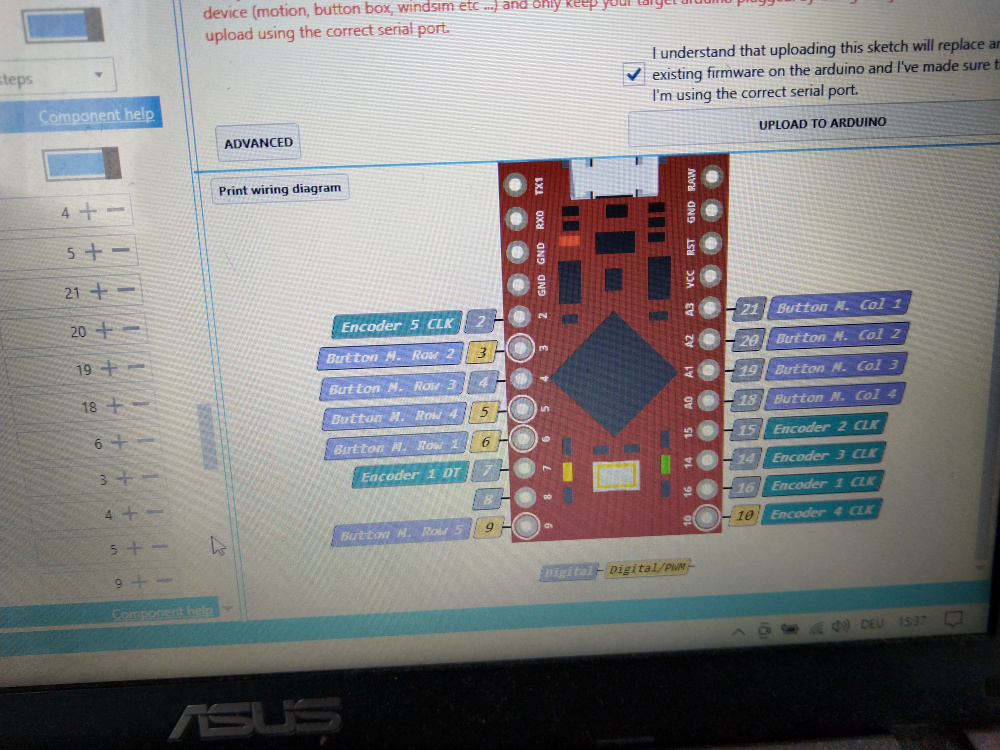Click the Button M. Row 4 label
Viewport: 1000px width, 750px height.
(x=395, y=417)
